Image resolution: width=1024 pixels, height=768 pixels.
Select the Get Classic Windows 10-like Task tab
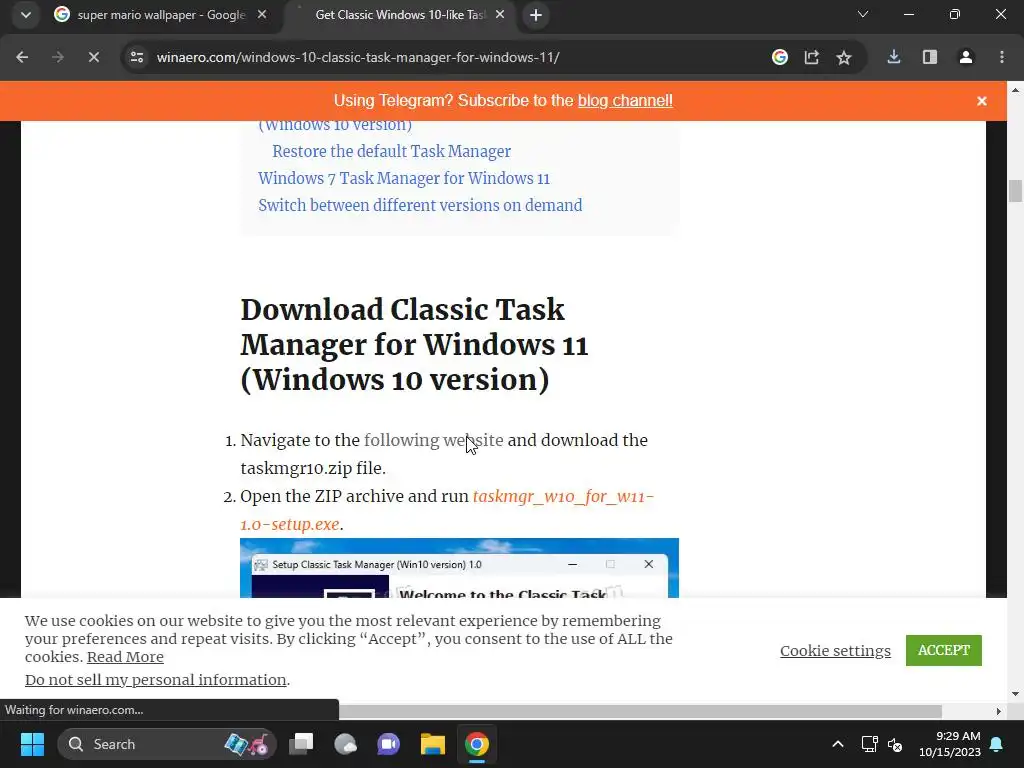click(x=400, y=14)
